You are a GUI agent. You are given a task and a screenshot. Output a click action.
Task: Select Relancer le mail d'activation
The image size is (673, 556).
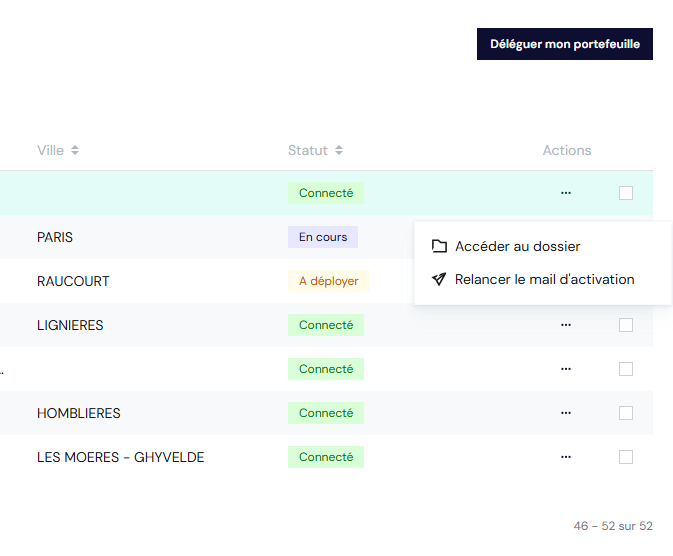click(x=544, y=280)
